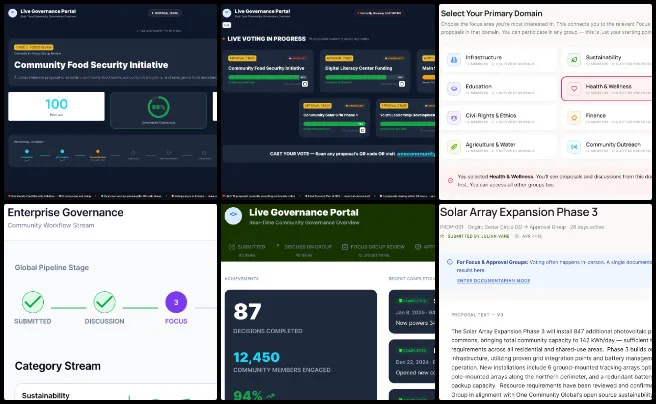This screenshot has height=404, width=656.
Task: Click the icon before 'You selected Health & Wellness'
Action: [x=451, y=181]
